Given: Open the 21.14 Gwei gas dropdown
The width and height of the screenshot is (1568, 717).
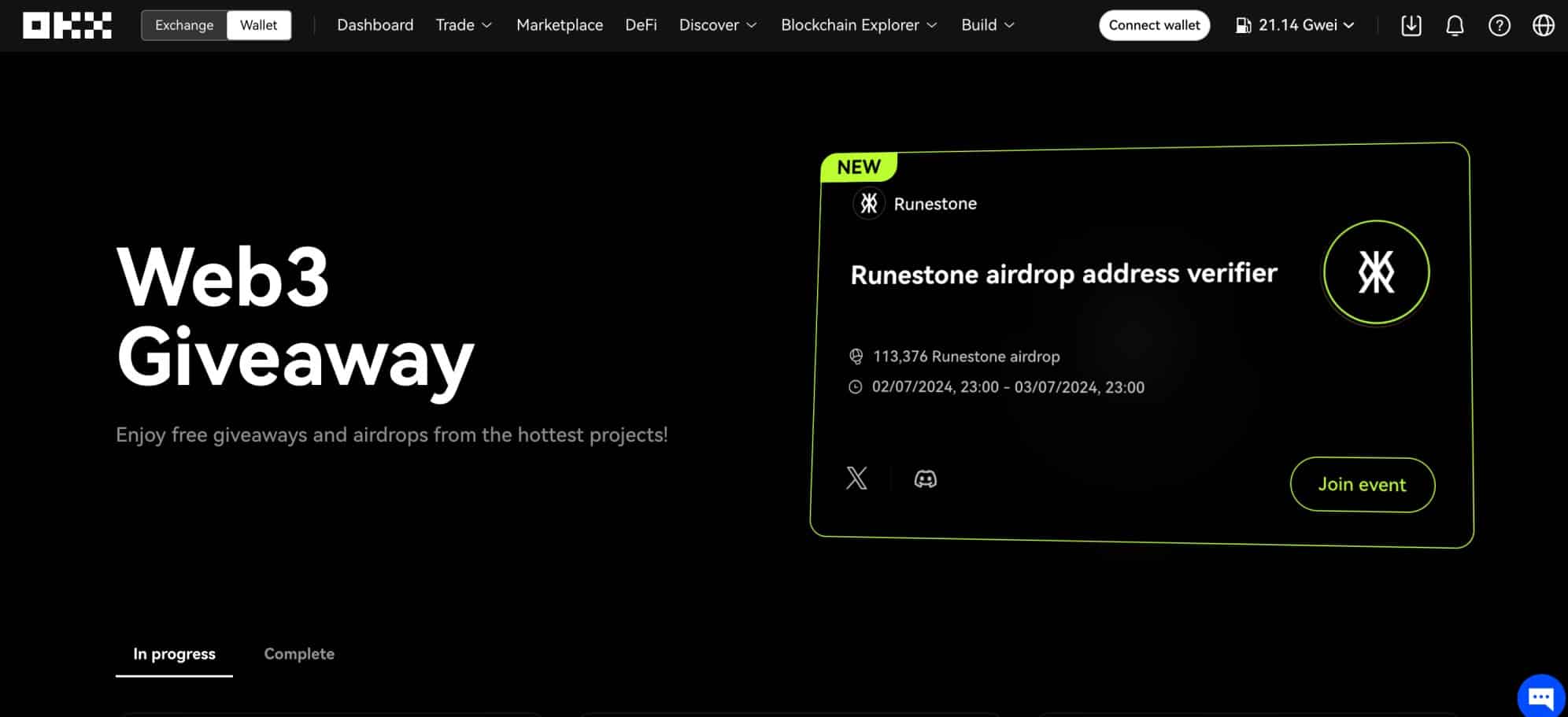Looking at the screenshot, I should [x=1295, y=25].
